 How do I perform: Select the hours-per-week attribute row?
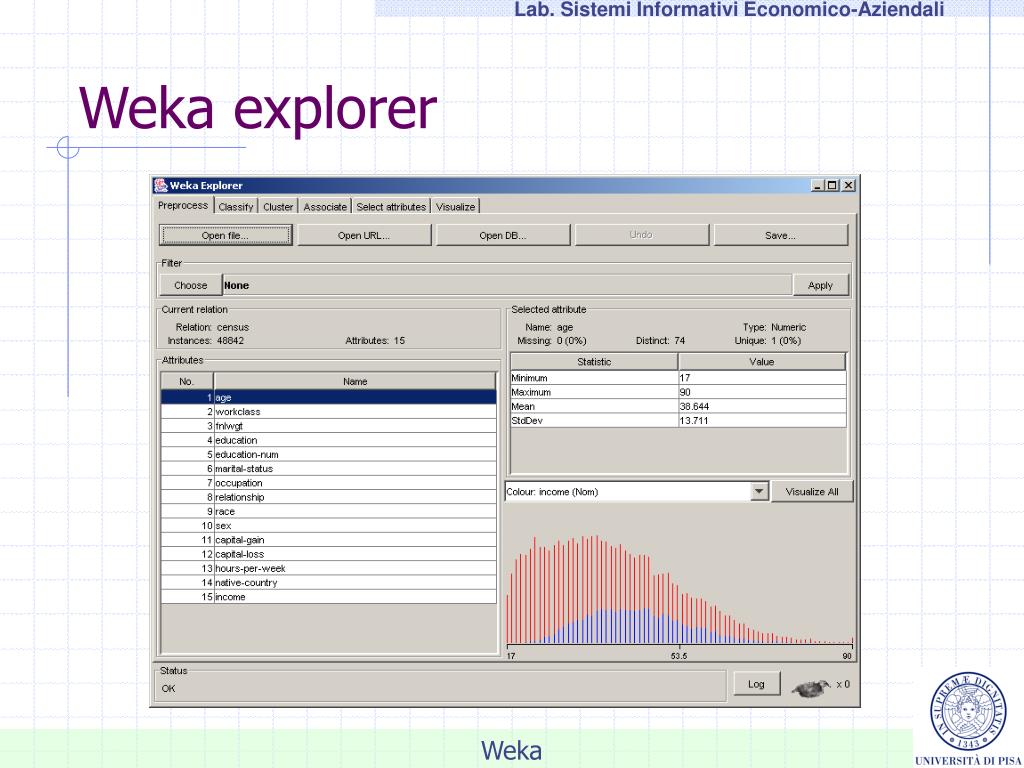pos(328,568)
